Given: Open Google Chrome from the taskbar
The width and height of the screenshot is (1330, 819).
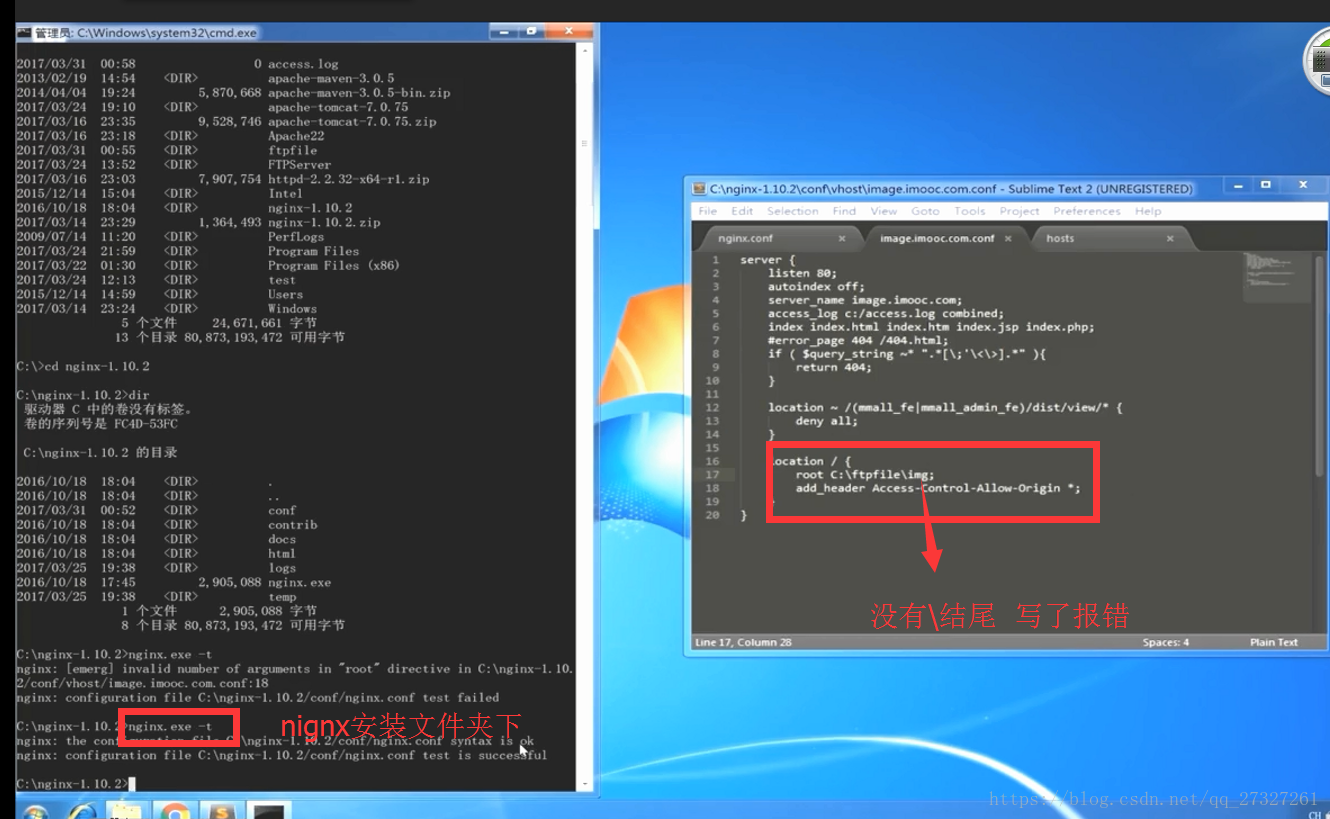Looking at the screenshot, I should coord(175,811).
